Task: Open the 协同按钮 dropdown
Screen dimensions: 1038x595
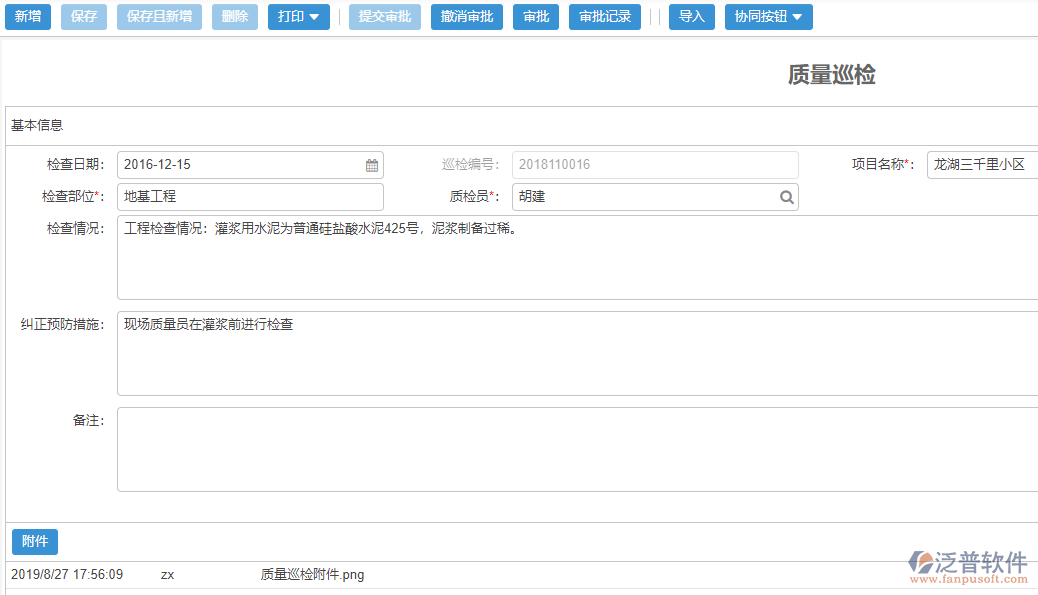Action: pyautogui.click(x=768, y=17)
